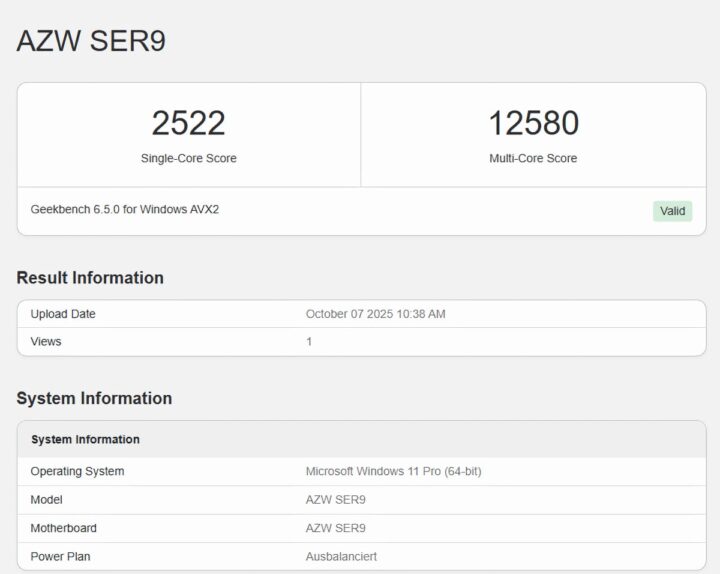Click the Power Plan label

(x=60, y=557)
